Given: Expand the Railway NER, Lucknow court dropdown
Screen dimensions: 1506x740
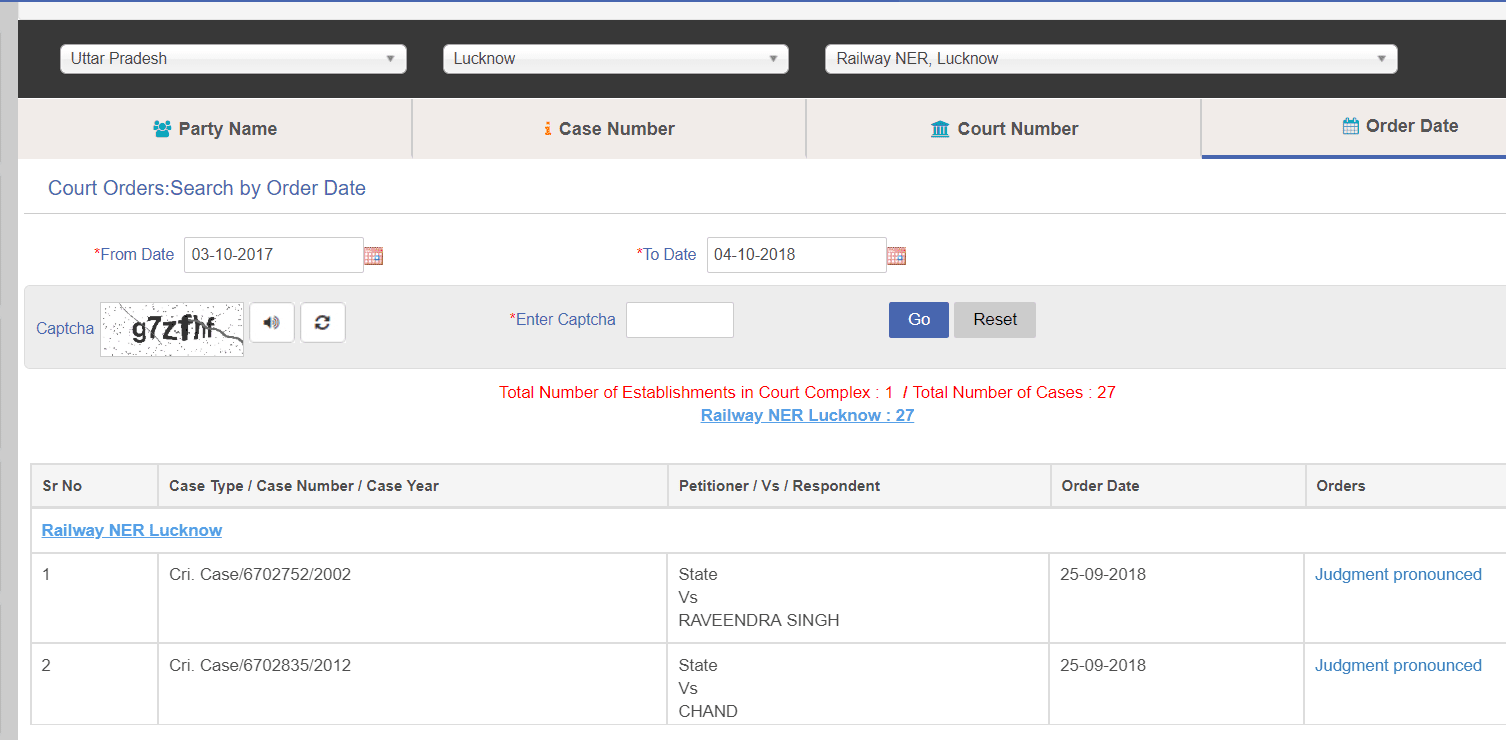Looking at the screenshot, I should point(1111,59).
